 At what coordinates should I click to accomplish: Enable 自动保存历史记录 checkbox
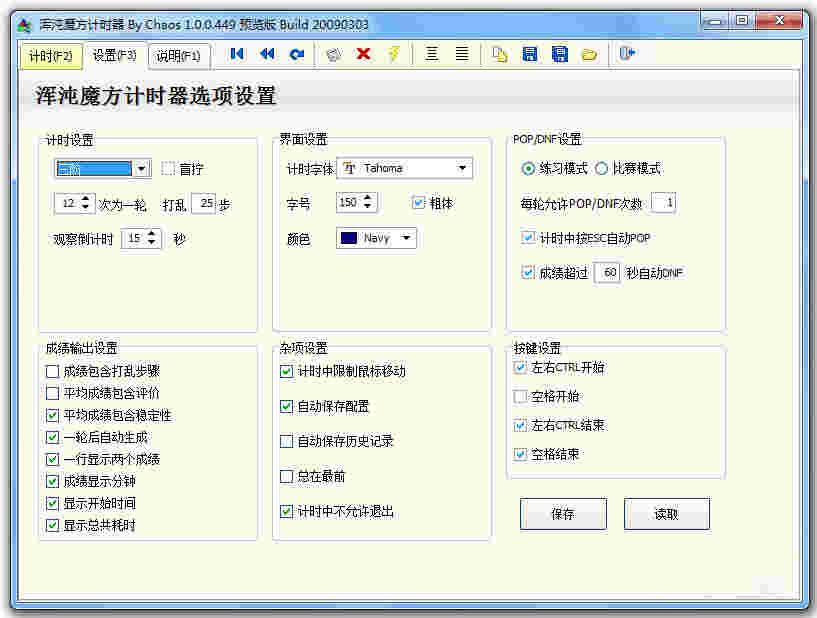[286, 441]
